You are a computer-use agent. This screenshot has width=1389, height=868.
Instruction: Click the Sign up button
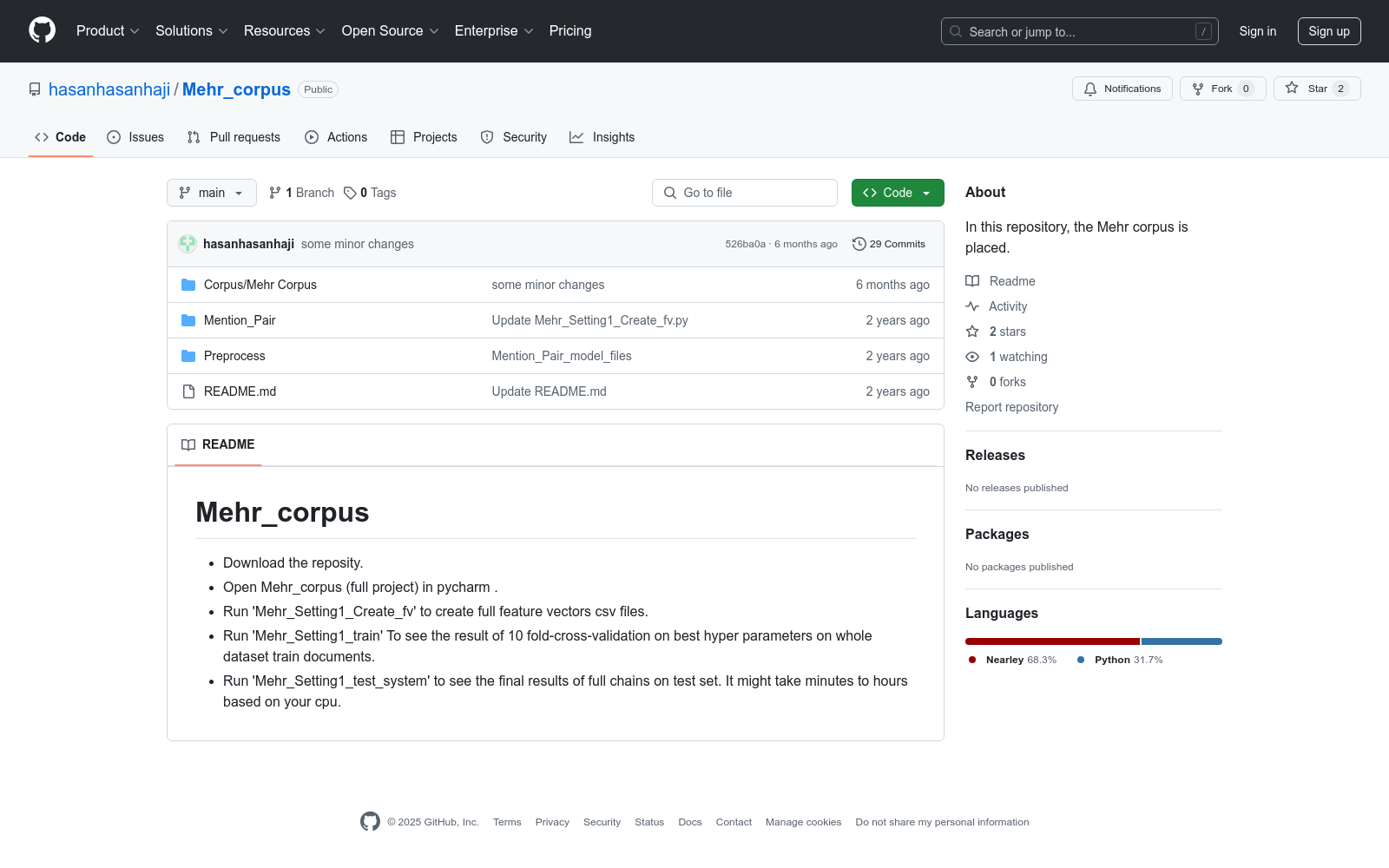click(1329, 31)
